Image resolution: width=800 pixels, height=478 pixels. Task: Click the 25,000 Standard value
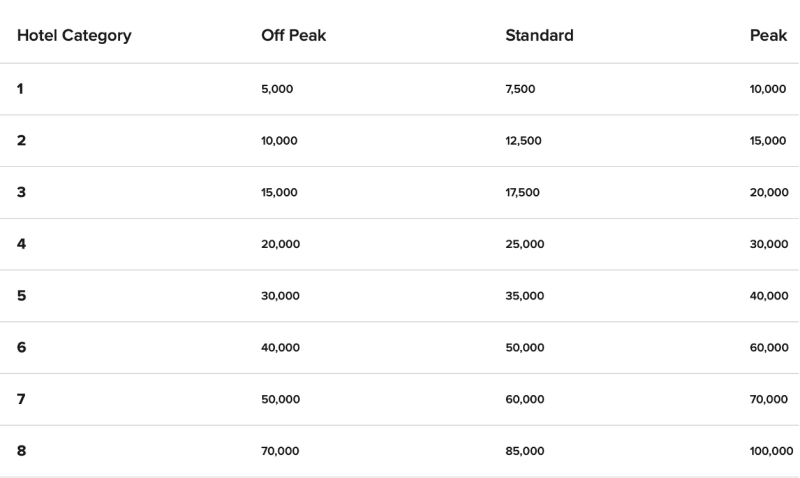coord(525,244)
